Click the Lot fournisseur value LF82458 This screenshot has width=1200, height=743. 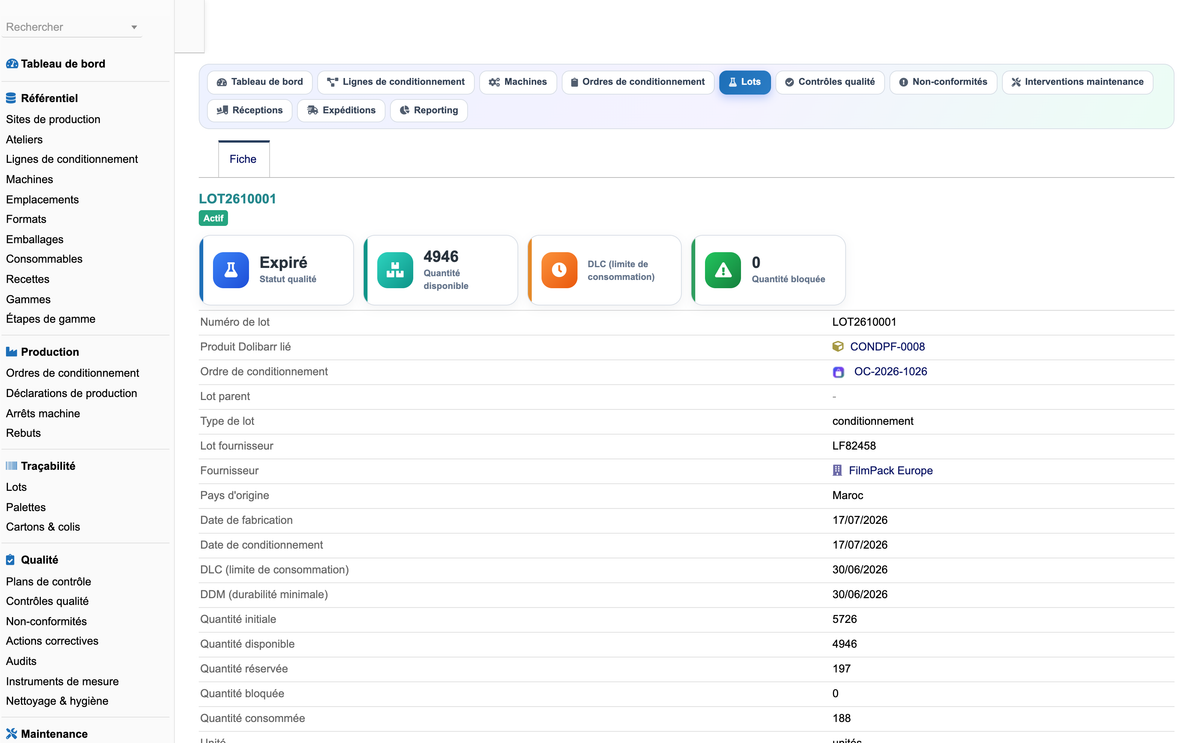[854, 446]
